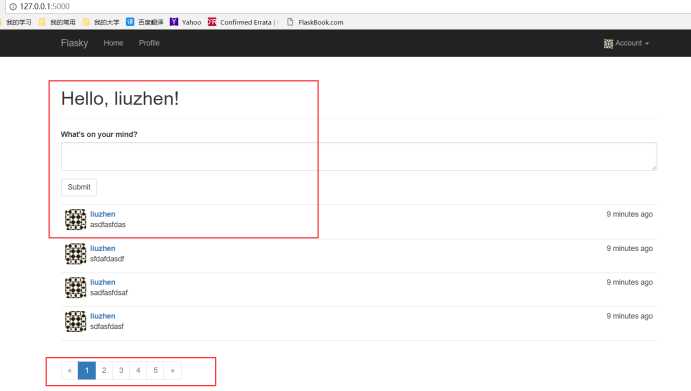Open the FlaskBook.com bookmark
Image resolution: width=691 pixels, height=391 pixels.
pos(315,22)
